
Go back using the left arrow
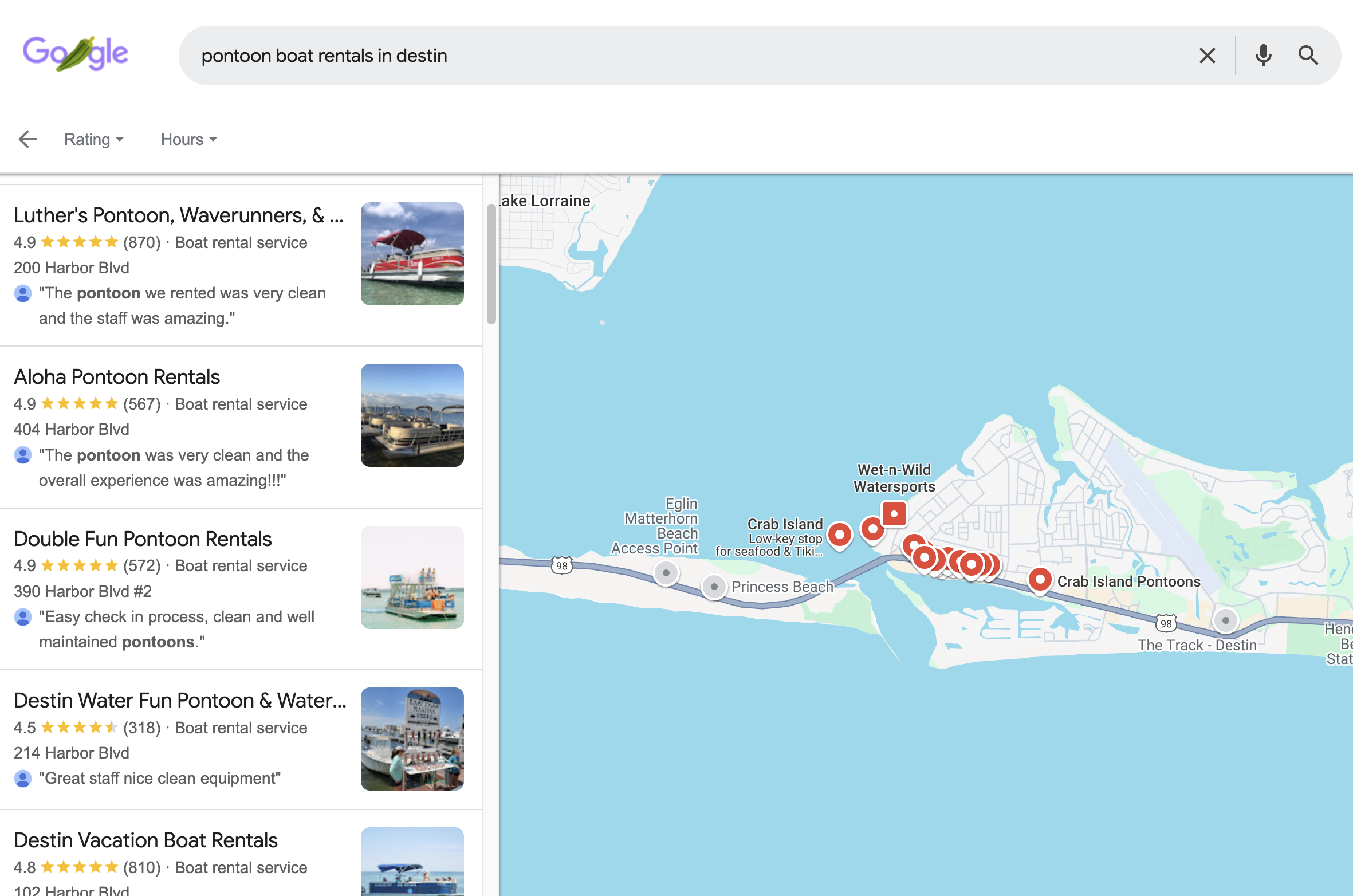click(x=27, y=139)
